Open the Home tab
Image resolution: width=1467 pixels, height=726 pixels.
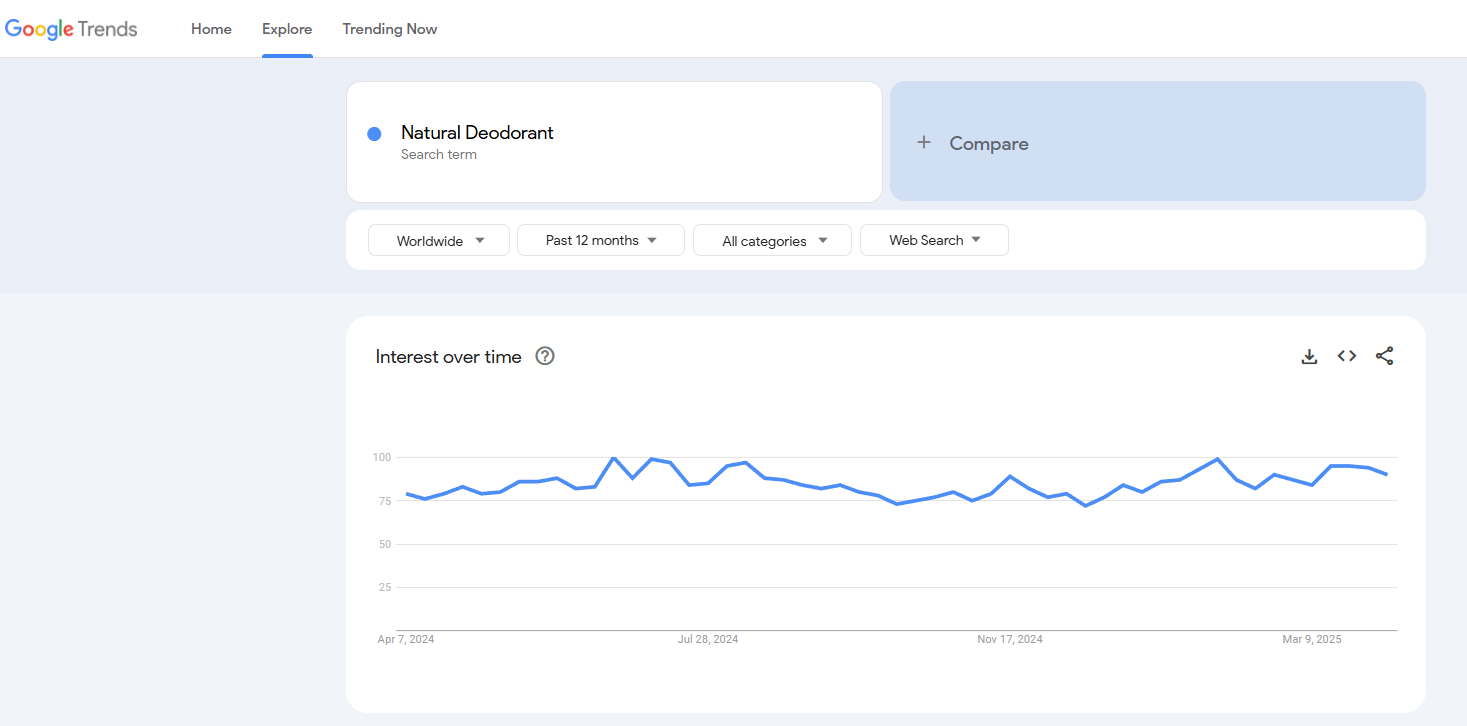tap(211, 29)
